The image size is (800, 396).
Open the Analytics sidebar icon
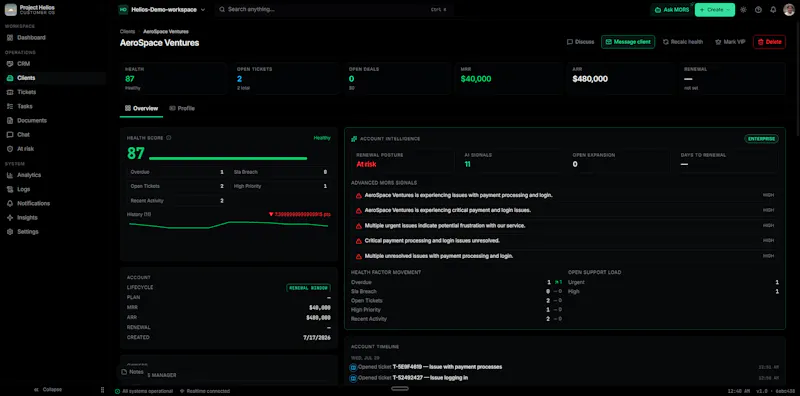[10, 175]
